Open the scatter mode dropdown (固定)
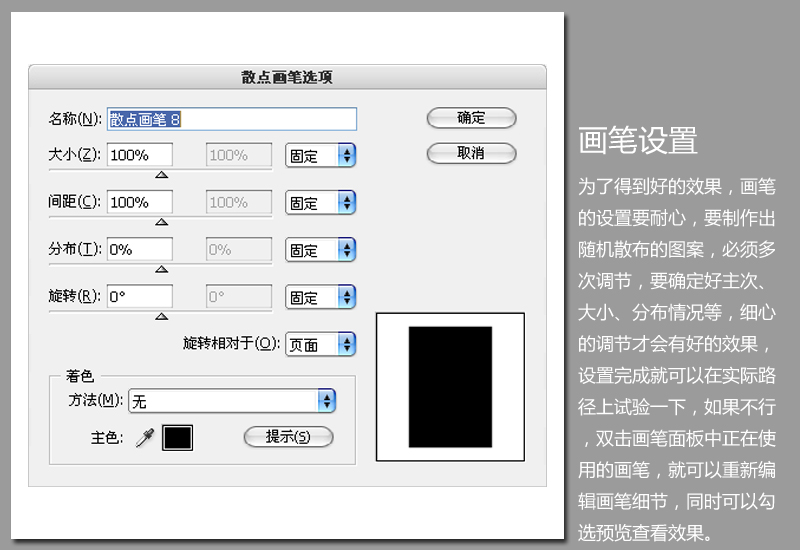This screenshot has width=800, height=550. [320, 250]
